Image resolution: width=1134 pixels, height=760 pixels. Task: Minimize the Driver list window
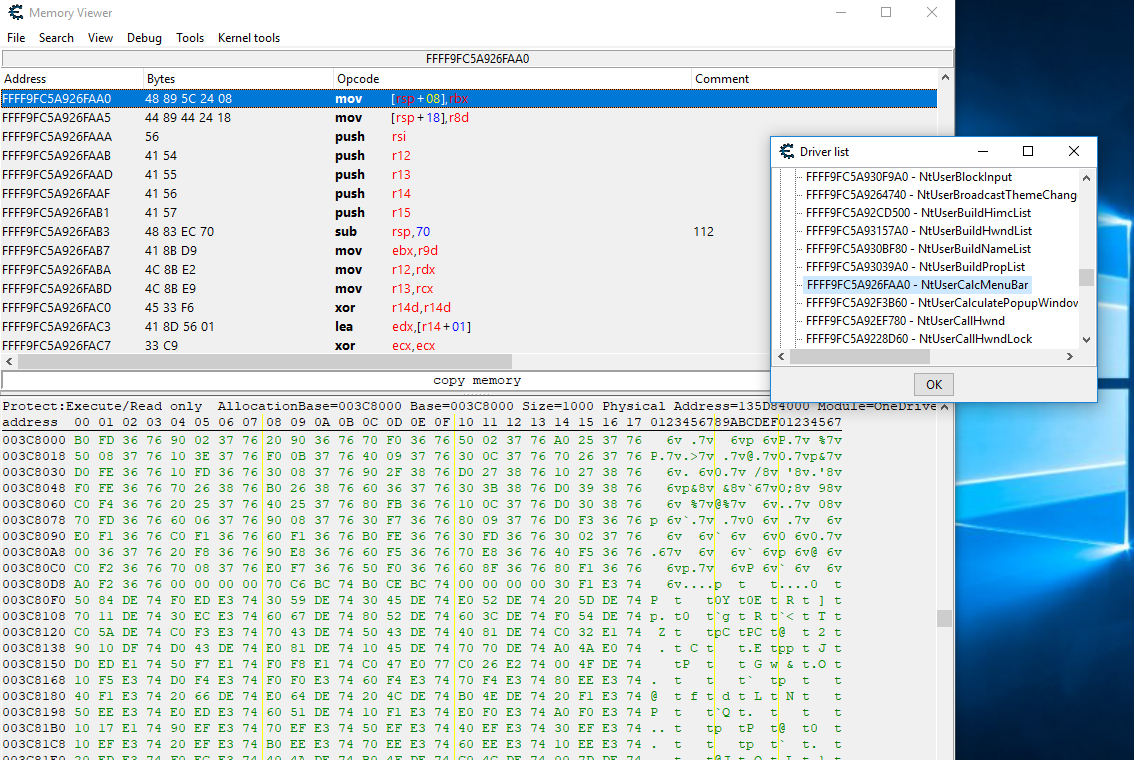(x=982, y=151)
